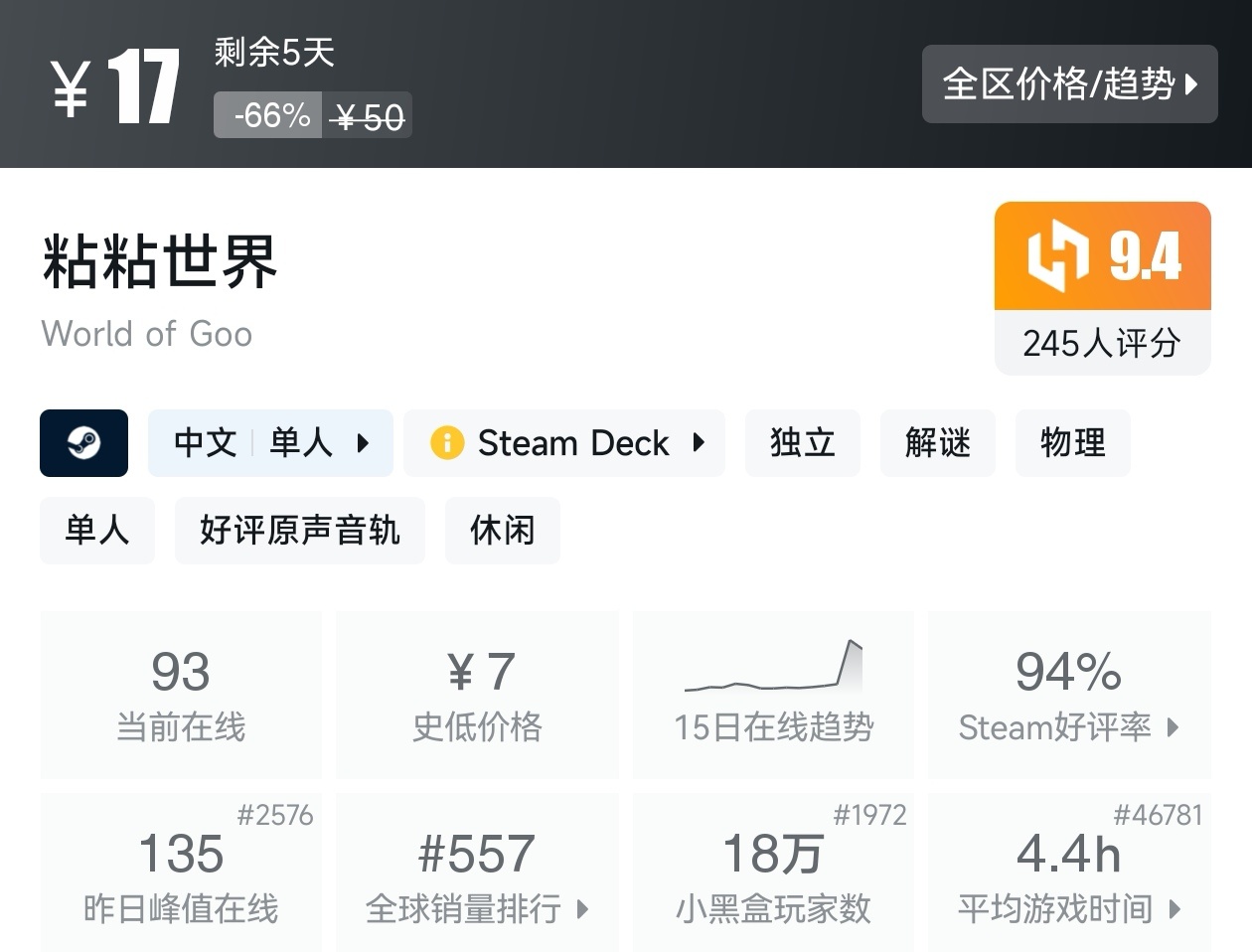Screen dimensions: 1252x952
Task: Expand the 中文|单人 language details
Action: 270,443
